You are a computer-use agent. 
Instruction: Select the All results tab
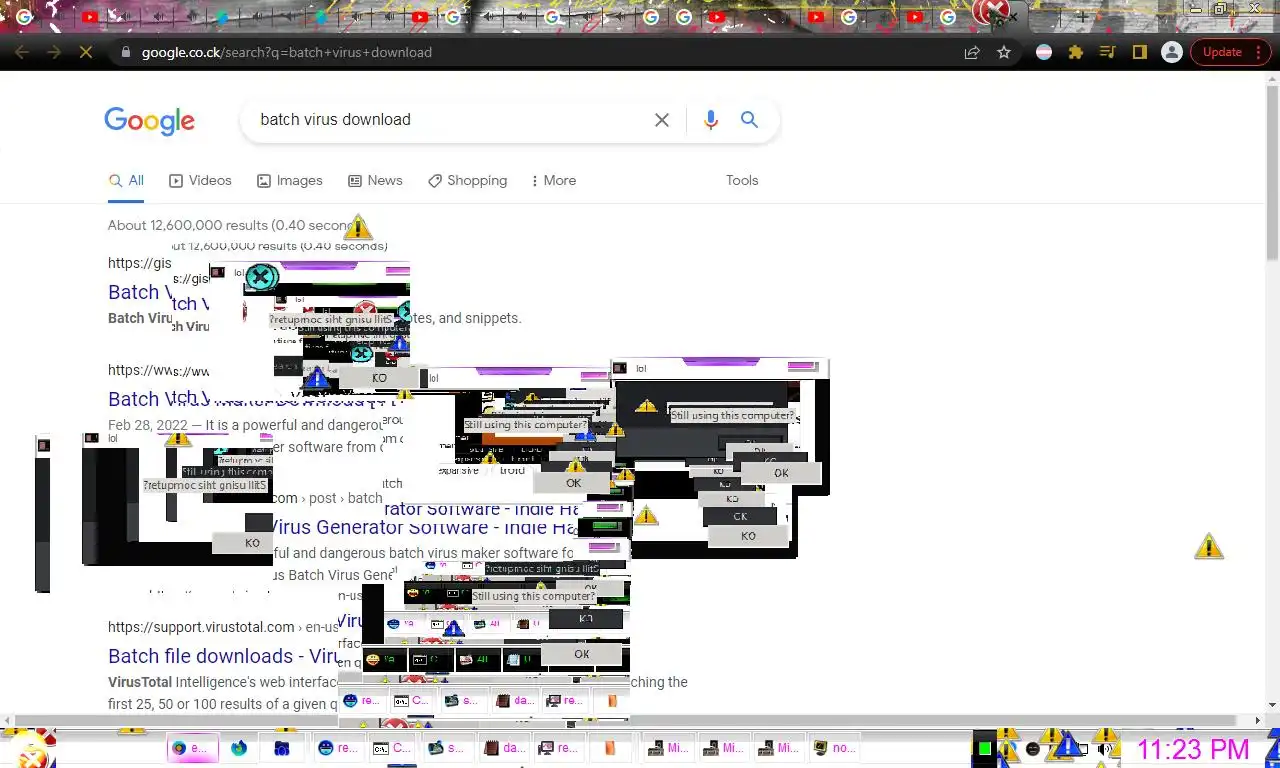tap(127, 180)
